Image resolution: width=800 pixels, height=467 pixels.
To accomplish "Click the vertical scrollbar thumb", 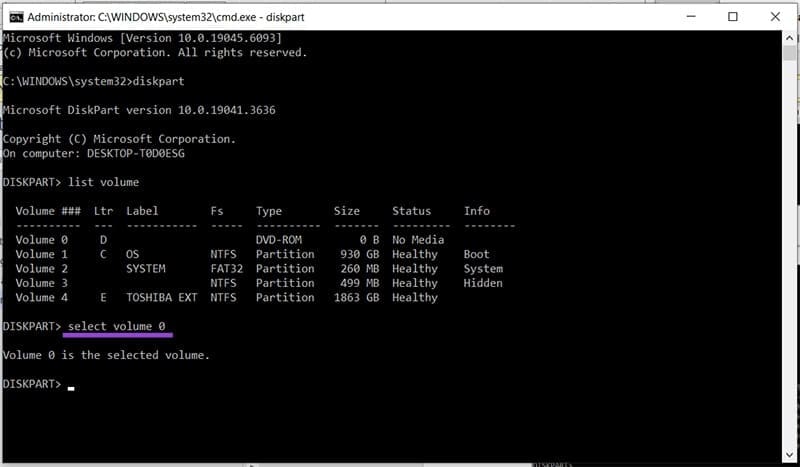I will point(789,53).
